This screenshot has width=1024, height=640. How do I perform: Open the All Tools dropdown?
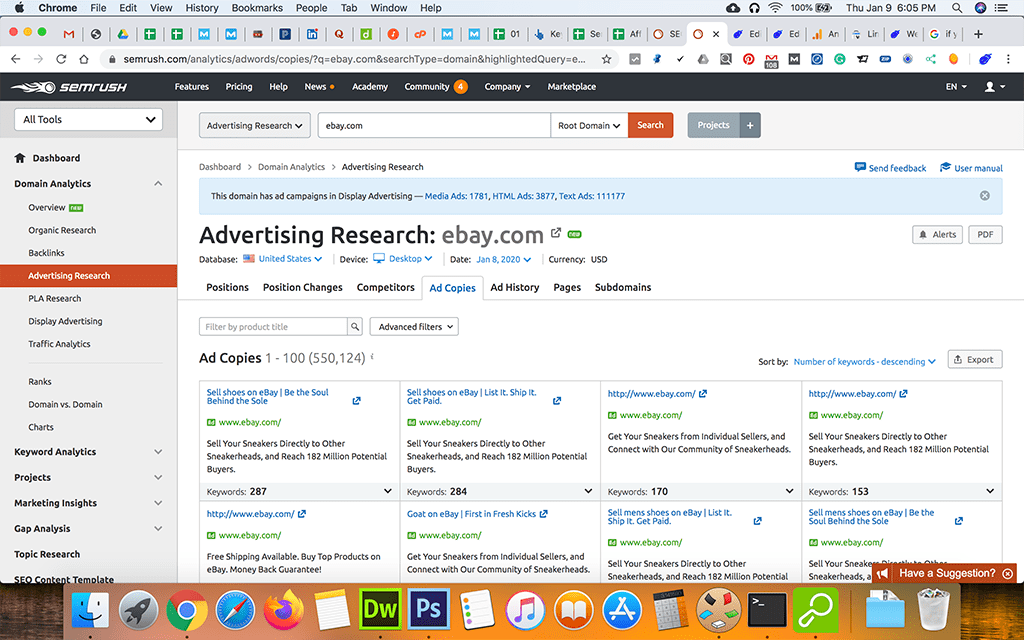[x=88, y=120]
